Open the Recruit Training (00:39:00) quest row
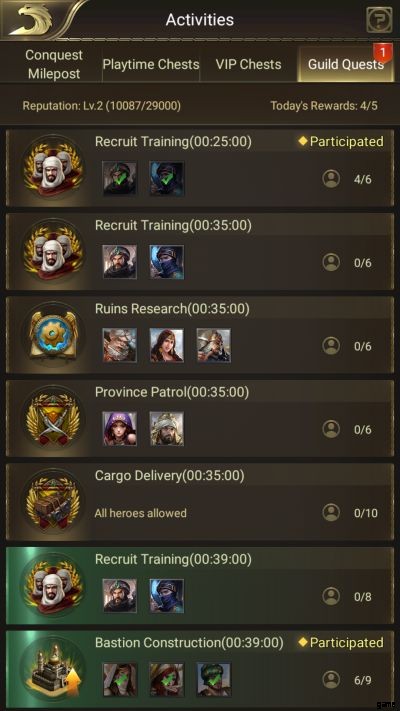 coord(200,586)
